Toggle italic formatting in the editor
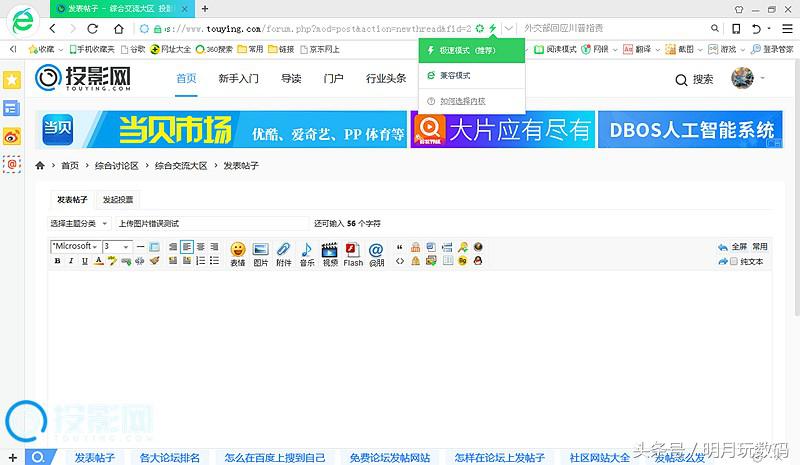This screenshot has height=465, width=800. [x=71, y=261]
